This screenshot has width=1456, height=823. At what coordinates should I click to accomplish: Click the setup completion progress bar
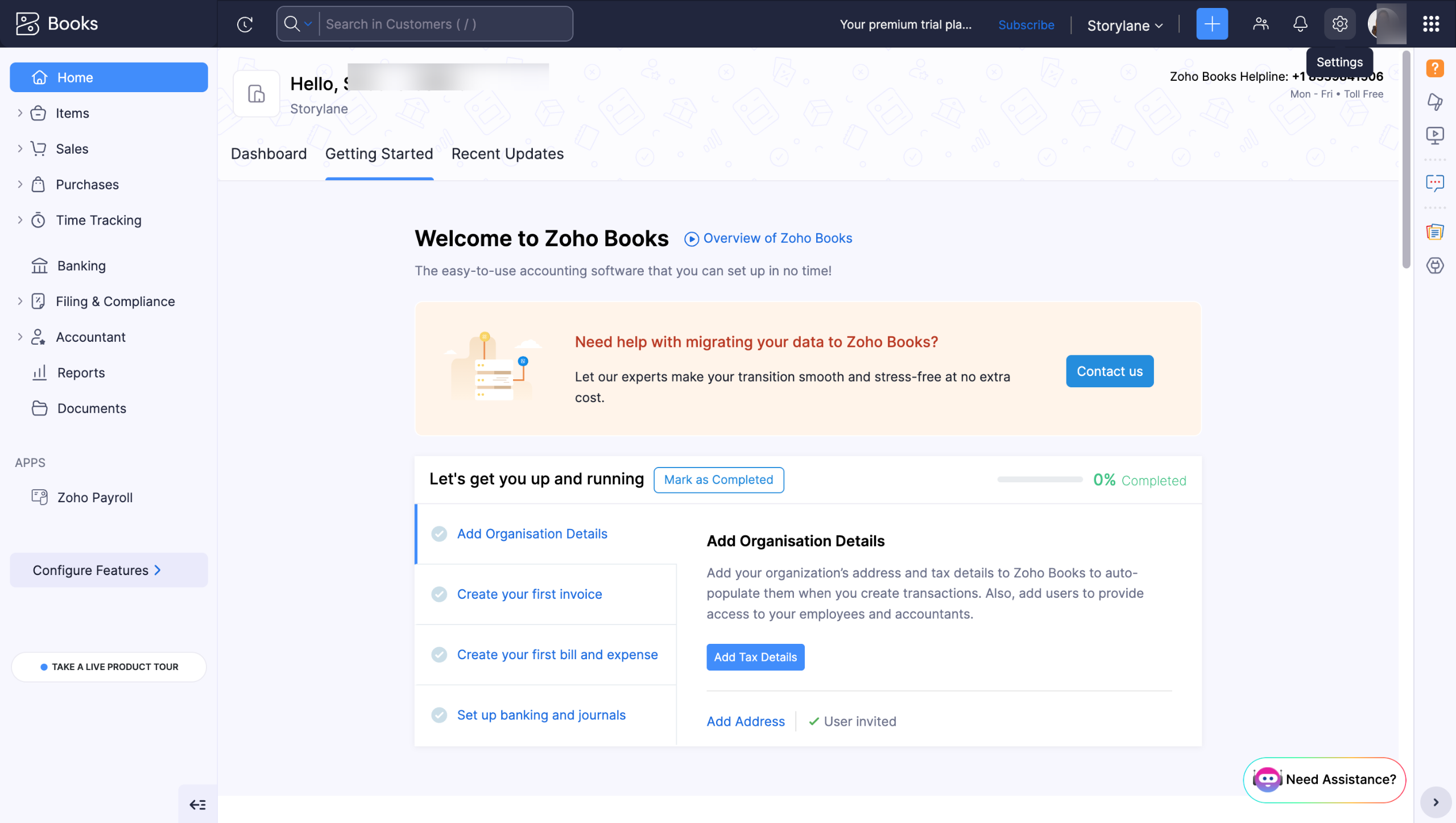(1039, 479)
